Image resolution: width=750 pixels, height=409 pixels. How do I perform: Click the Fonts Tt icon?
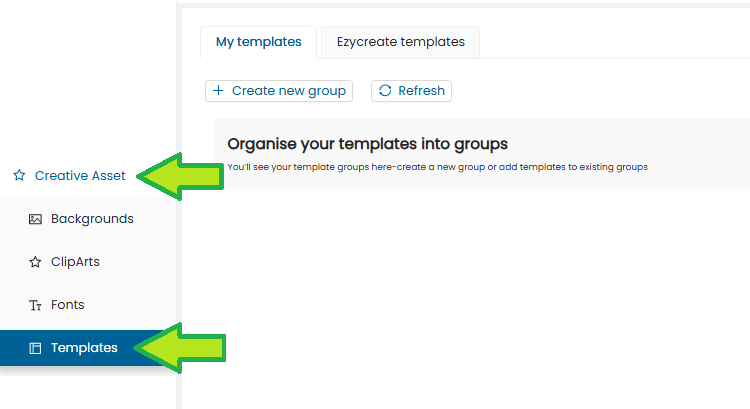35,305
